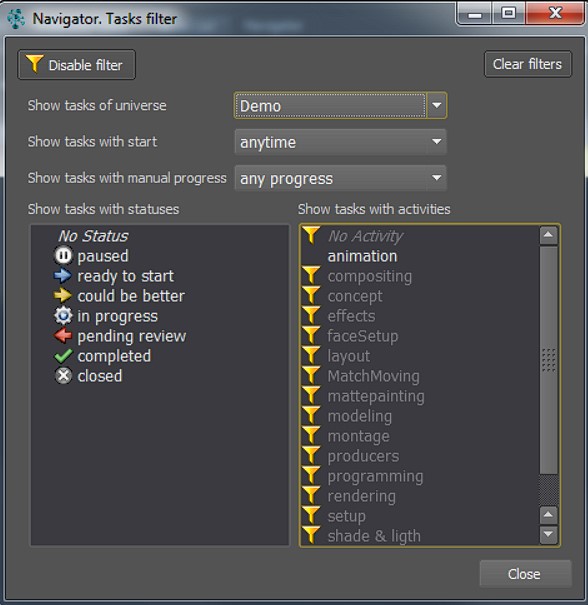Screen dimensions: 588x605
Task: Click the green completed checkmark icon
Action: click(63, 356)
